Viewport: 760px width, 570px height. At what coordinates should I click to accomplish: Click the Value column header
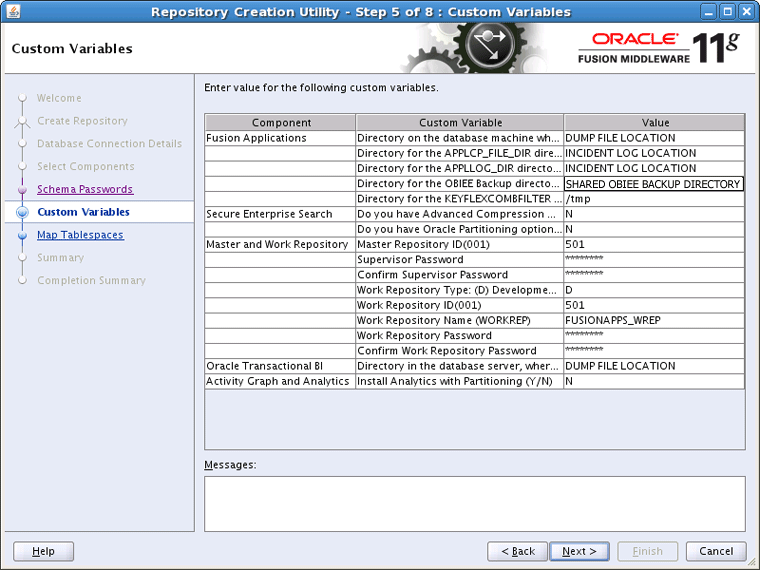[654, 122]
